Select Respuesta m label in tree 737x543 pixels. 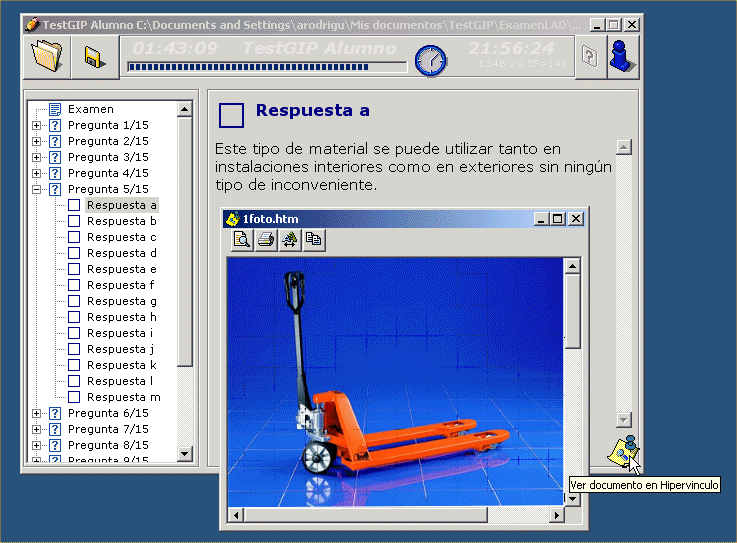point(124,397)
